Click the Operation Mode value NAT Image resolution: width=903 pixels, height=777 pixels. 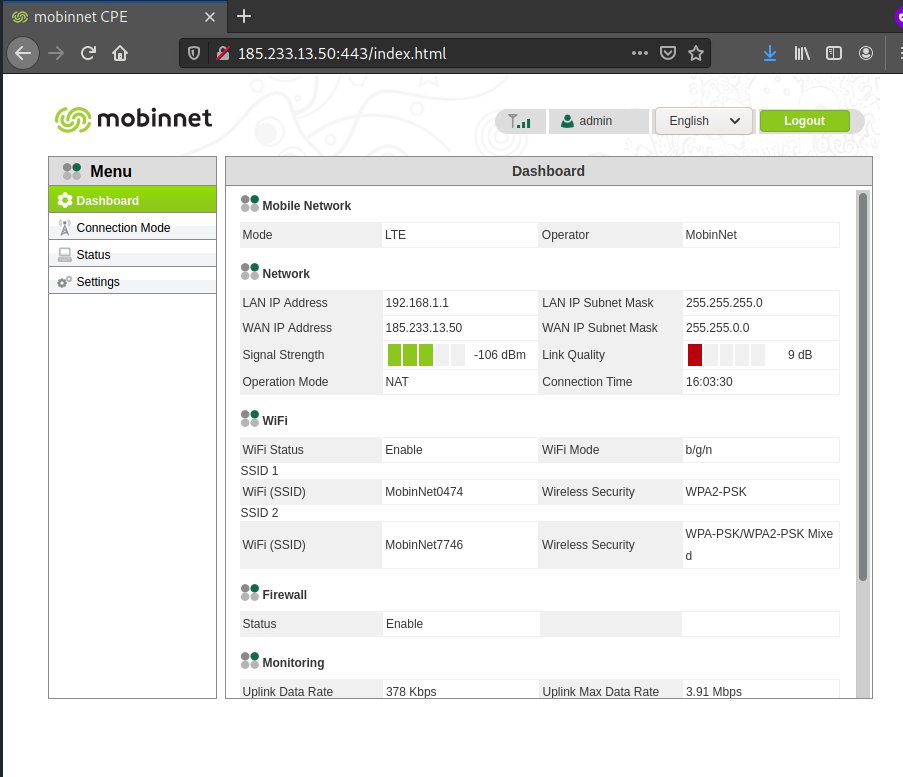point(397,382)
